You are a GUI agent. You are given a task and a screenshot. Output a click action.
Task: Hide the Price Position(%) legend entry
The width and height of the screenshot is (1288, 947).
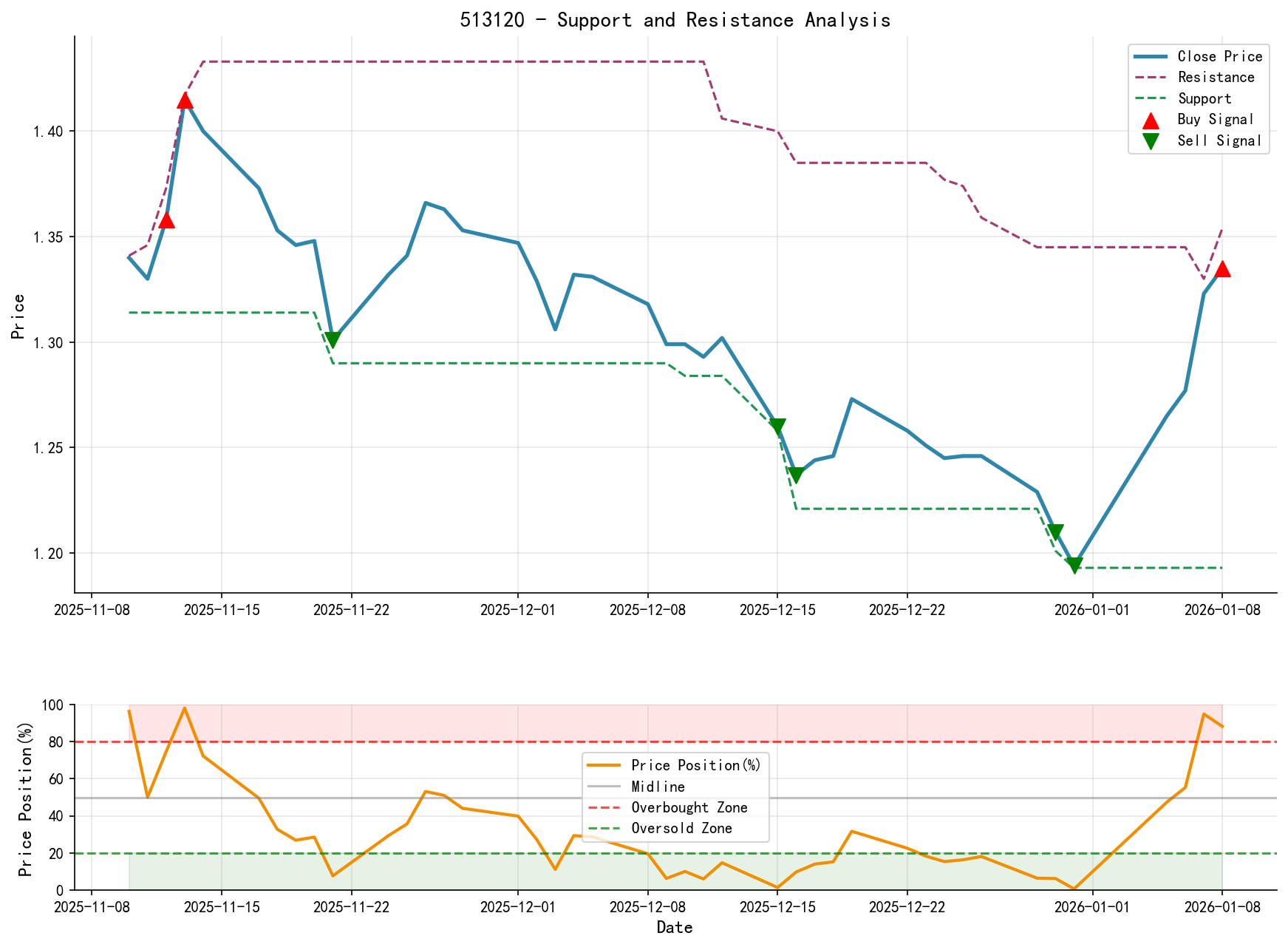[x=695, y=764]
